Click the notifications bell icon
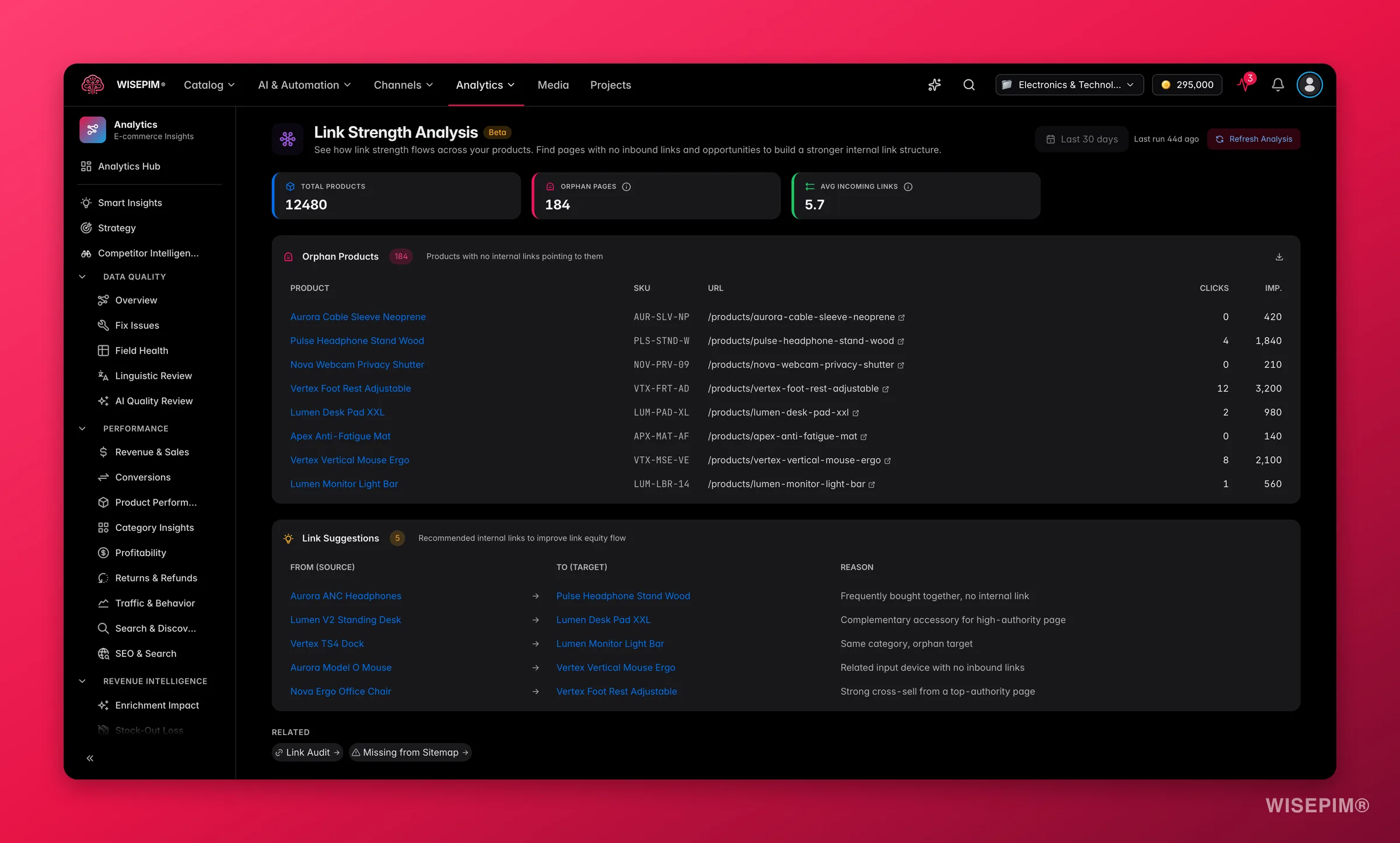1400x843 pixels. click(1277, 85)
